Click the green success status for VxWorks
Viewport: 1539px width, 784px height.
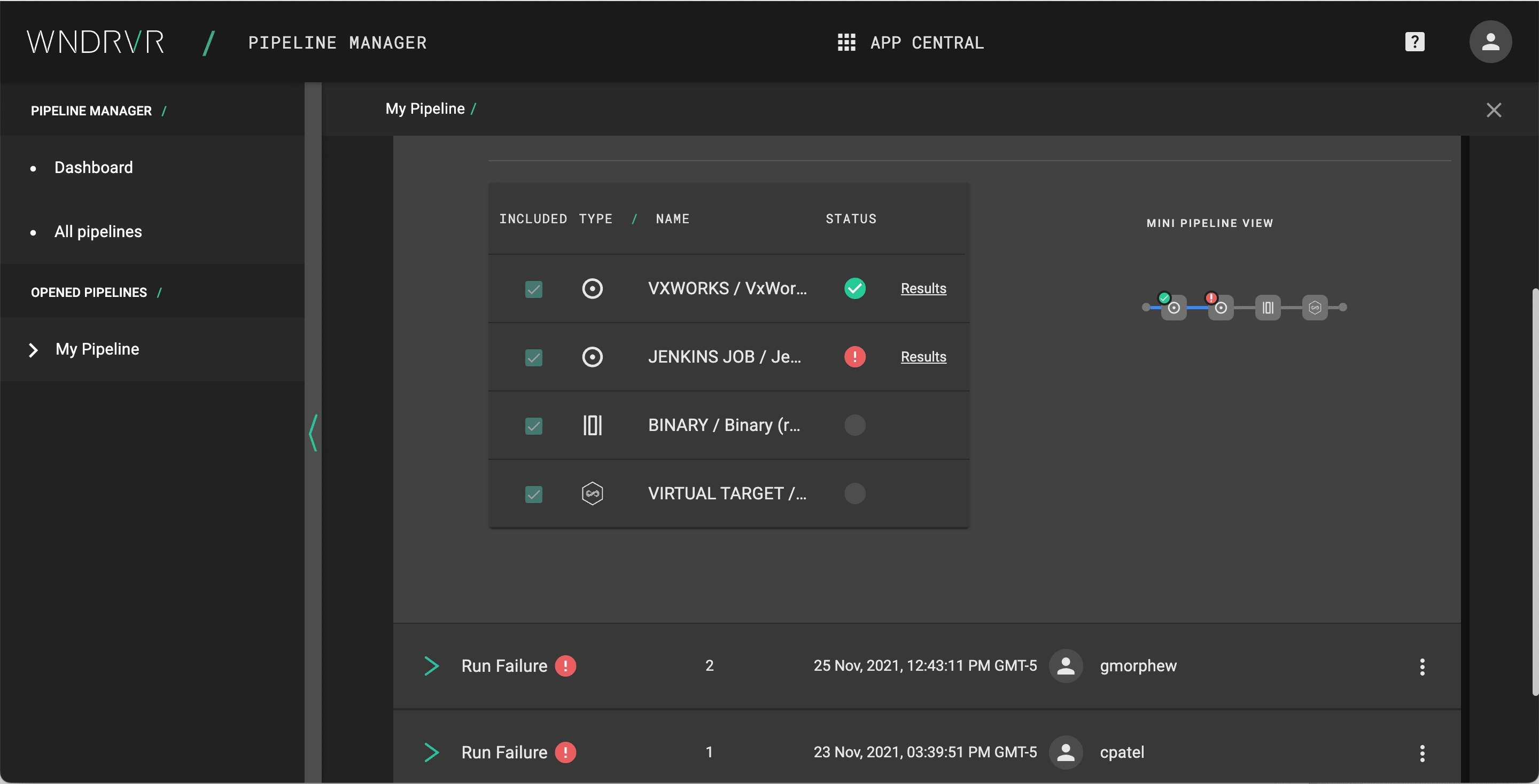tap(854, 289)
